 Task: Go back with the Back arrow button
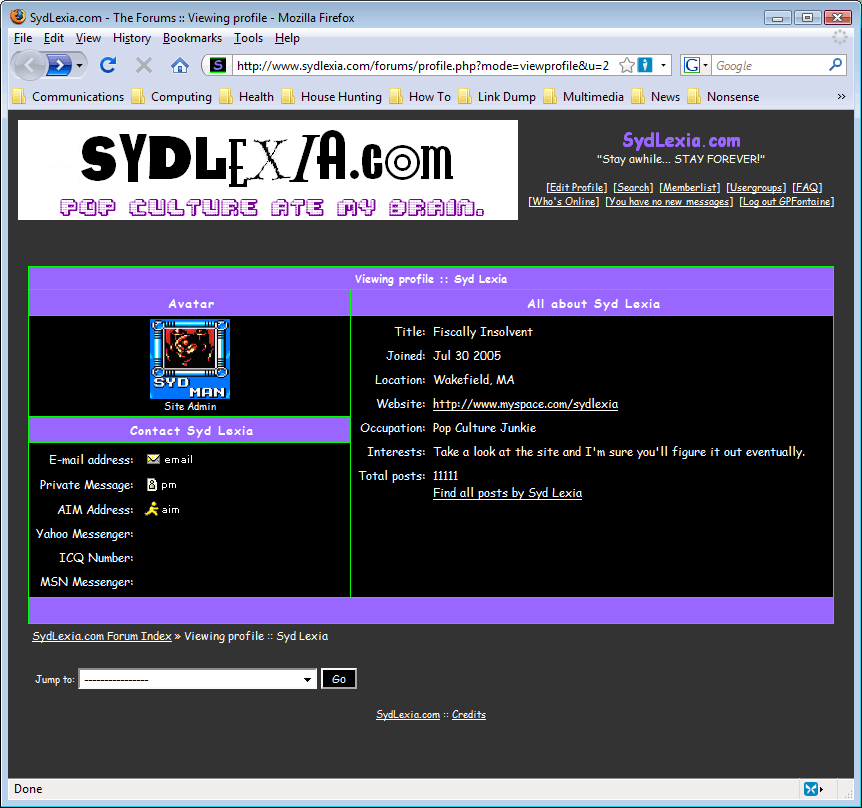click(29, 66)
